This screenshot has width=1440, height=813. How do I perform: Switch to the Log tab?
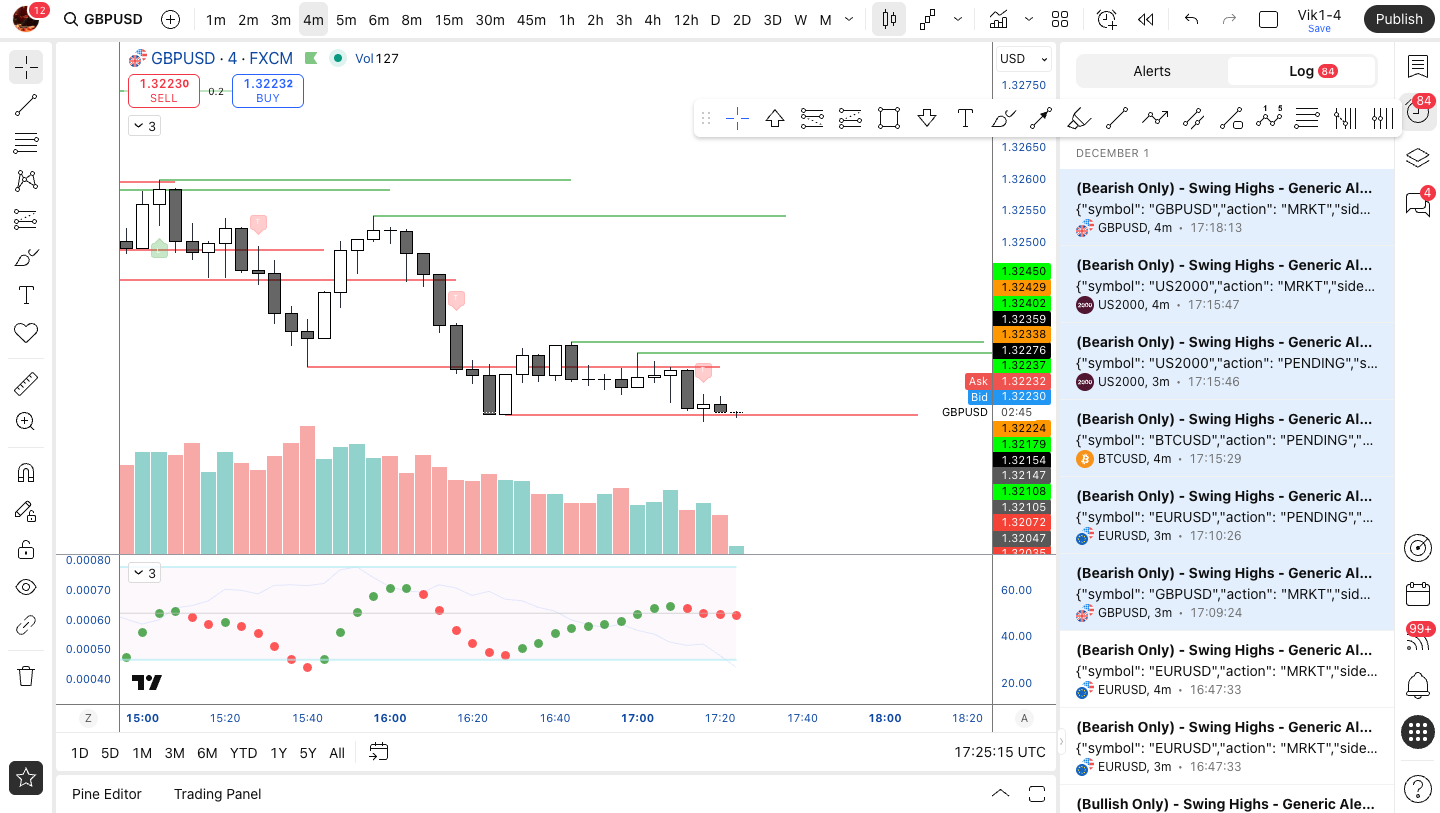[x=1301, y=71]
